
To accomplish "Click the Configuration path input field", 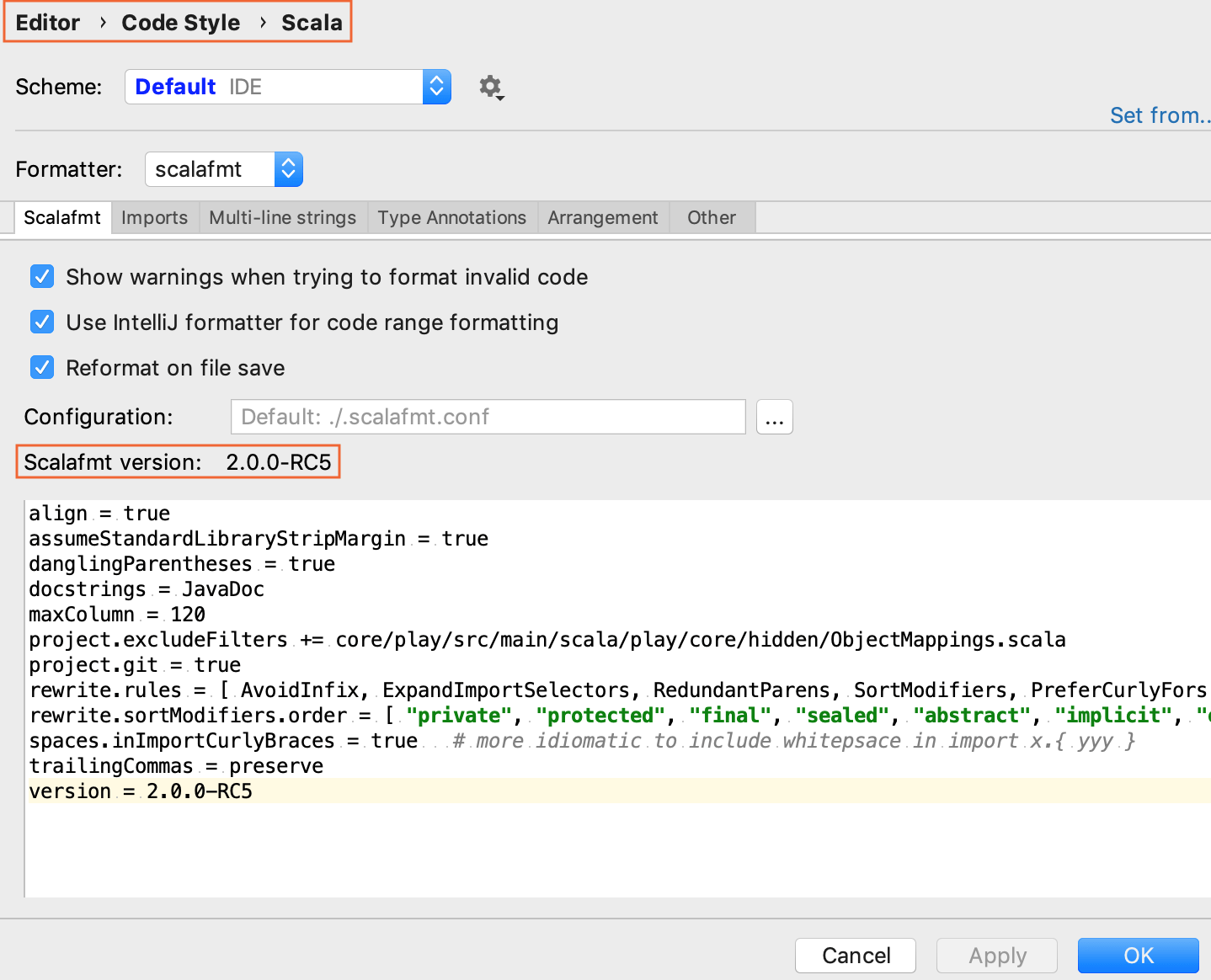I will pos(488,417).
